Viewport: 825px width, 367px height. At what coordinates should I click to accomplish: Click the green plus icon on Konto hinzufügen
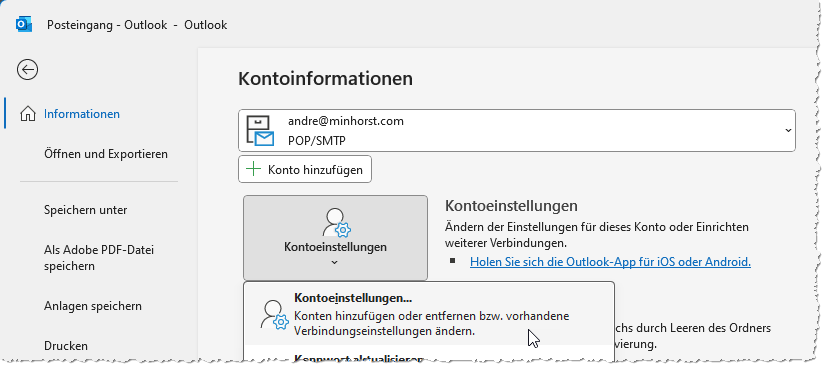tap(254, 169)
